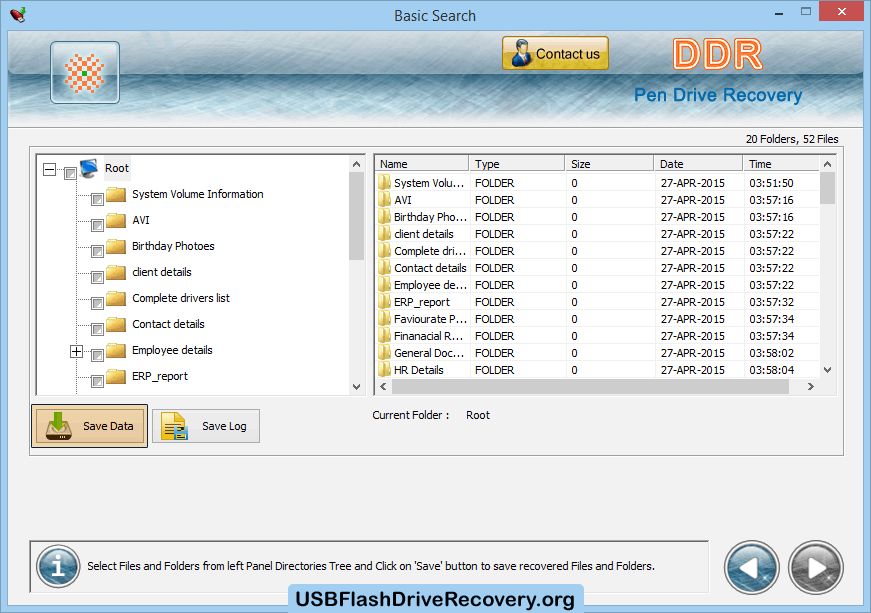Click the info icon in the status bar

tap(58, 567)
